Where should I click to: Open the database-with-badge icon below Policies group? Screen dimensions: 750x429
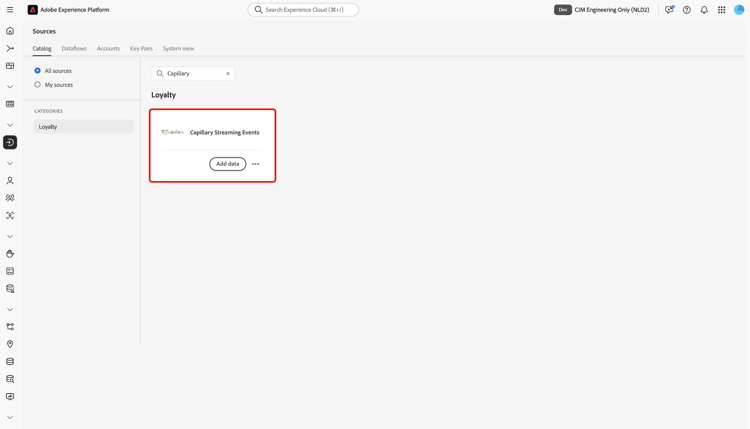(10, 289)
